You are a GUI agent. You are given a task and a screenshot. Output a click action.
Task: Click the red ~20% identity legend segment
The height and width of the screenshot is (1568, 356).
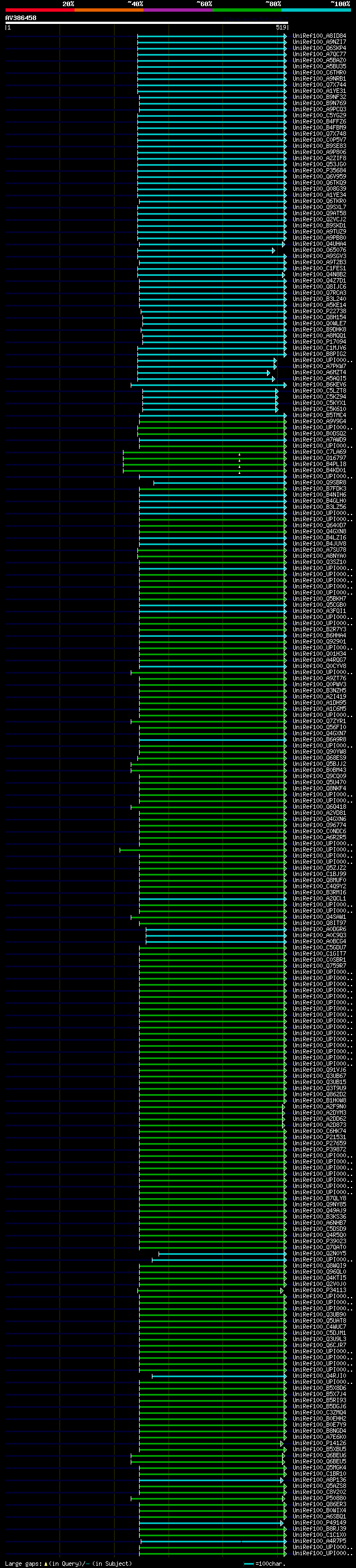click(39, 10)
